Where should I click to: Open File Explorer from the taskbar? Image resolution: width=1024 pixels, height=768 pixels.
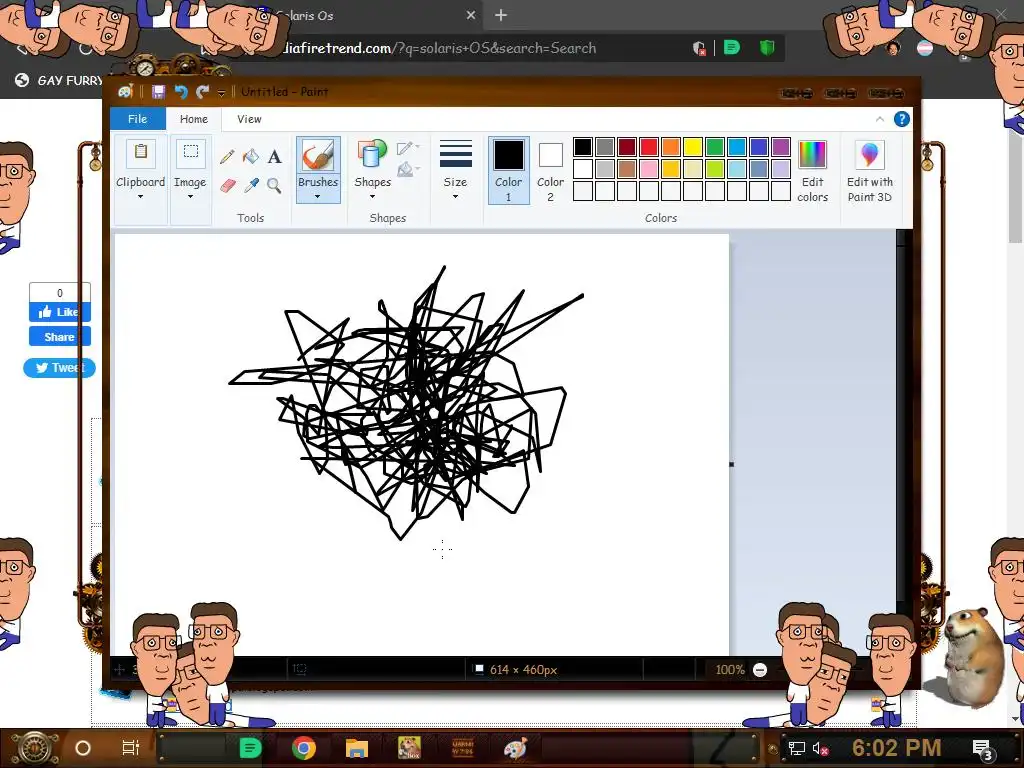pos(357,748)
